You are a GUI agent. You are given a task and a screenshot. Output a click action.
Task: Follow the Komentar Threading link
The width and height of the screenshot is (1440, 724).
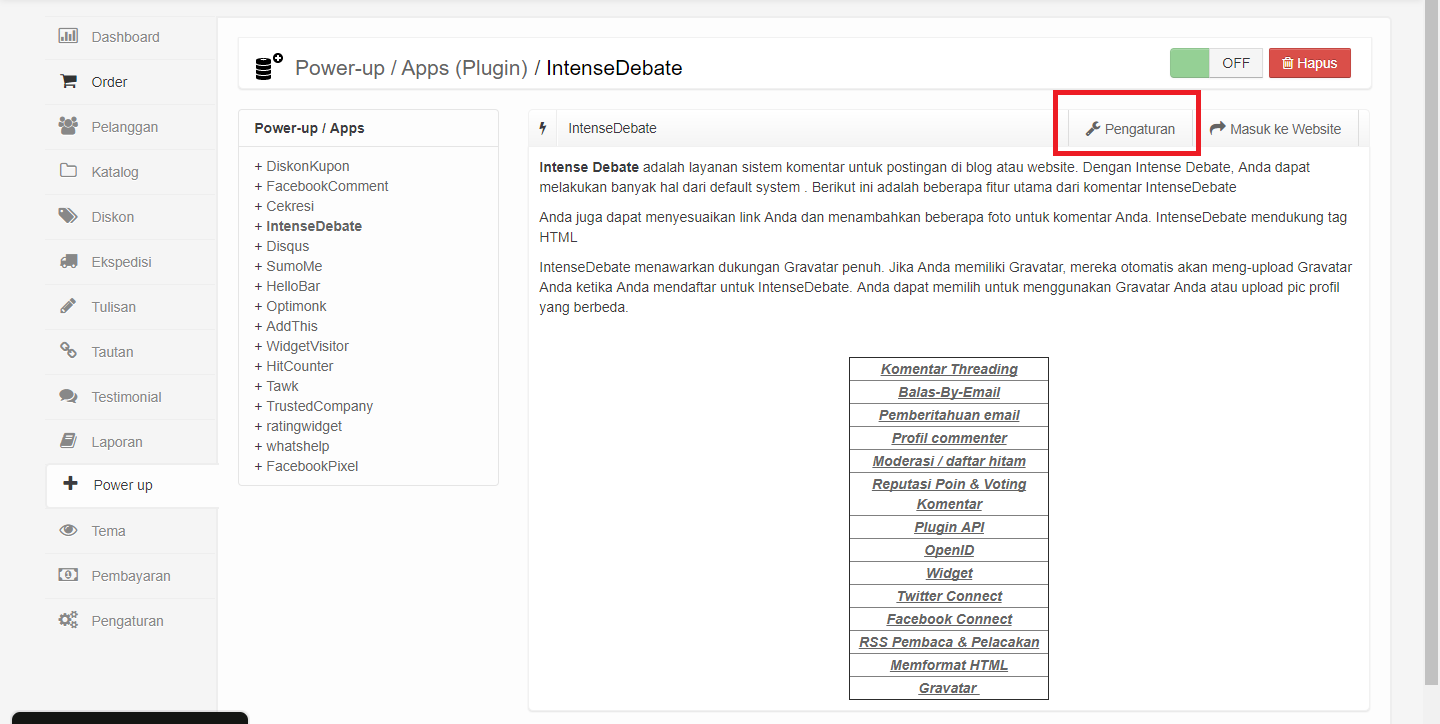(x=949, y=369)
